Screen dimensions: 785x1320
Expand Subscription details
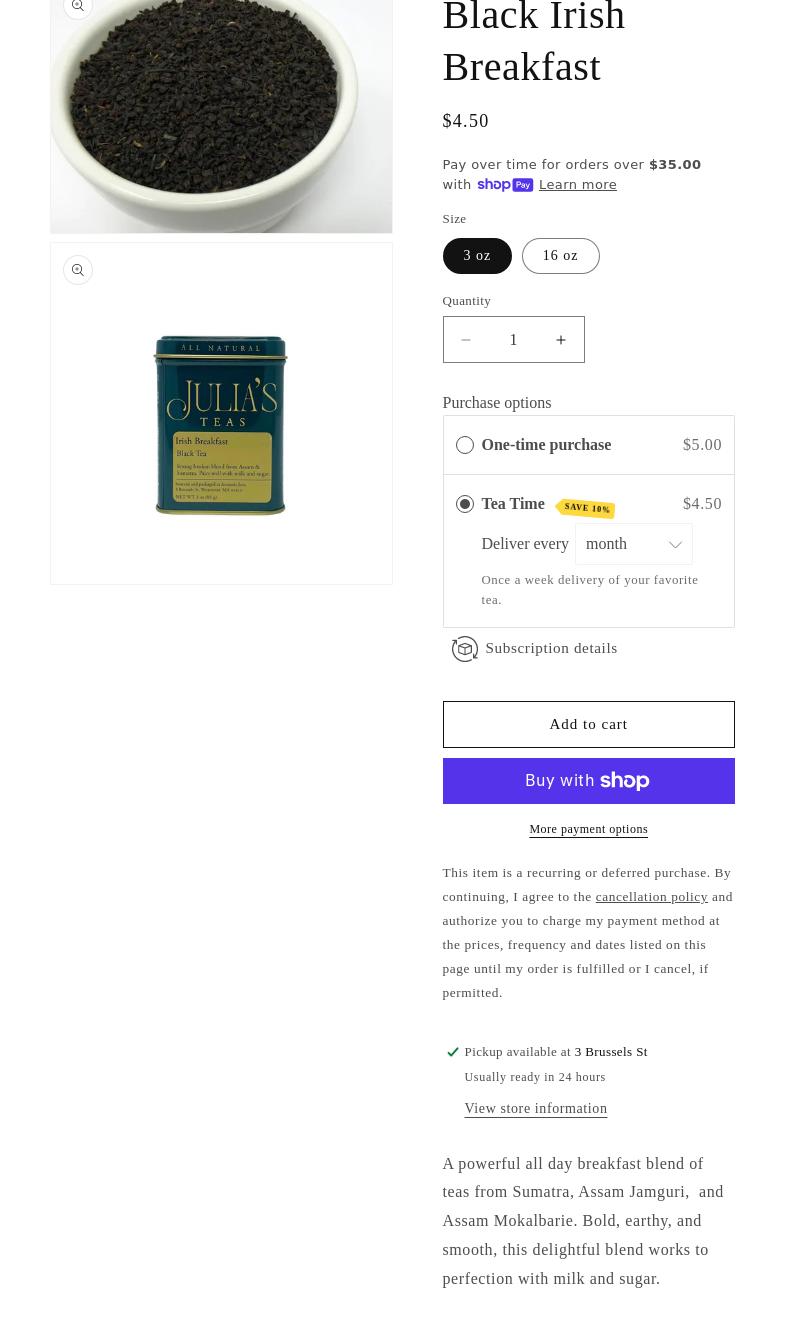(551, 648)
